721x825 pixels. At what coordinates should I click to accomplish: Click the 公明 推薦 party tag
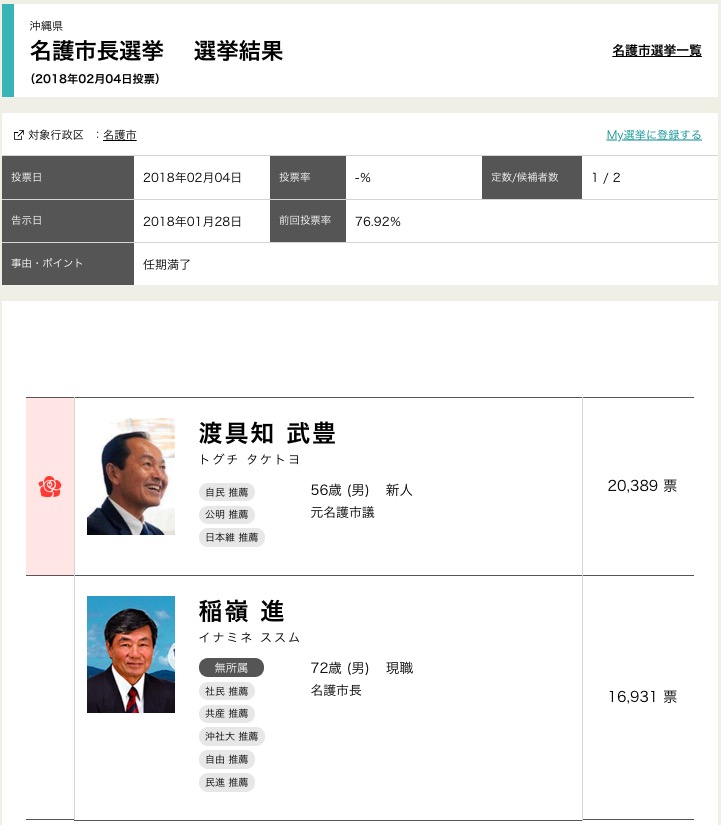click(x=227, y=515)
